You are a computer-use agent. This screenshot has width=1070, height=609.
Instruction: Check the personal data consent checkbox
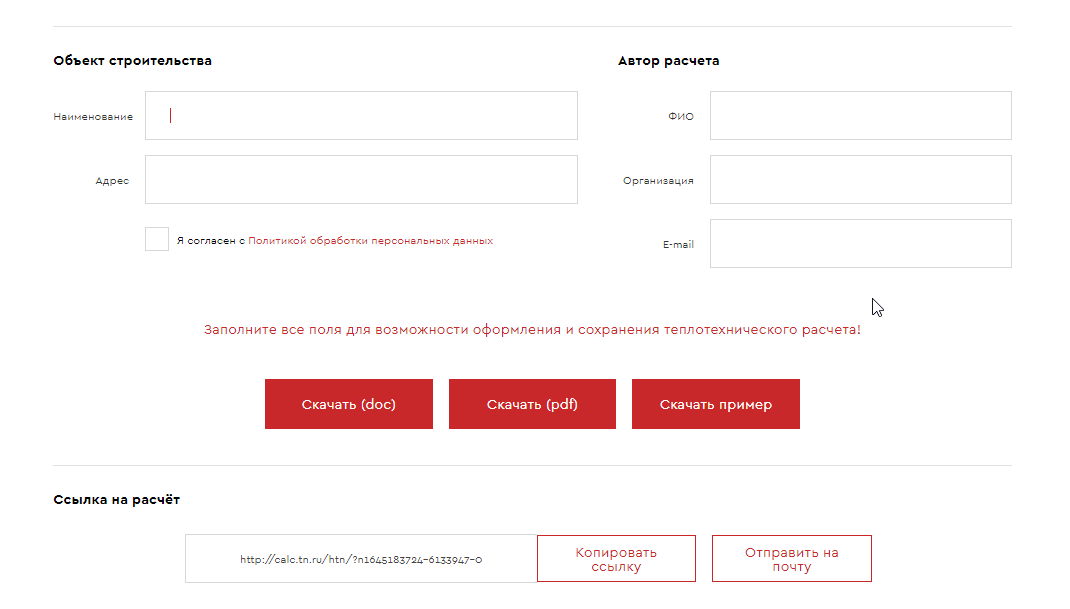(x=157, y=240)
